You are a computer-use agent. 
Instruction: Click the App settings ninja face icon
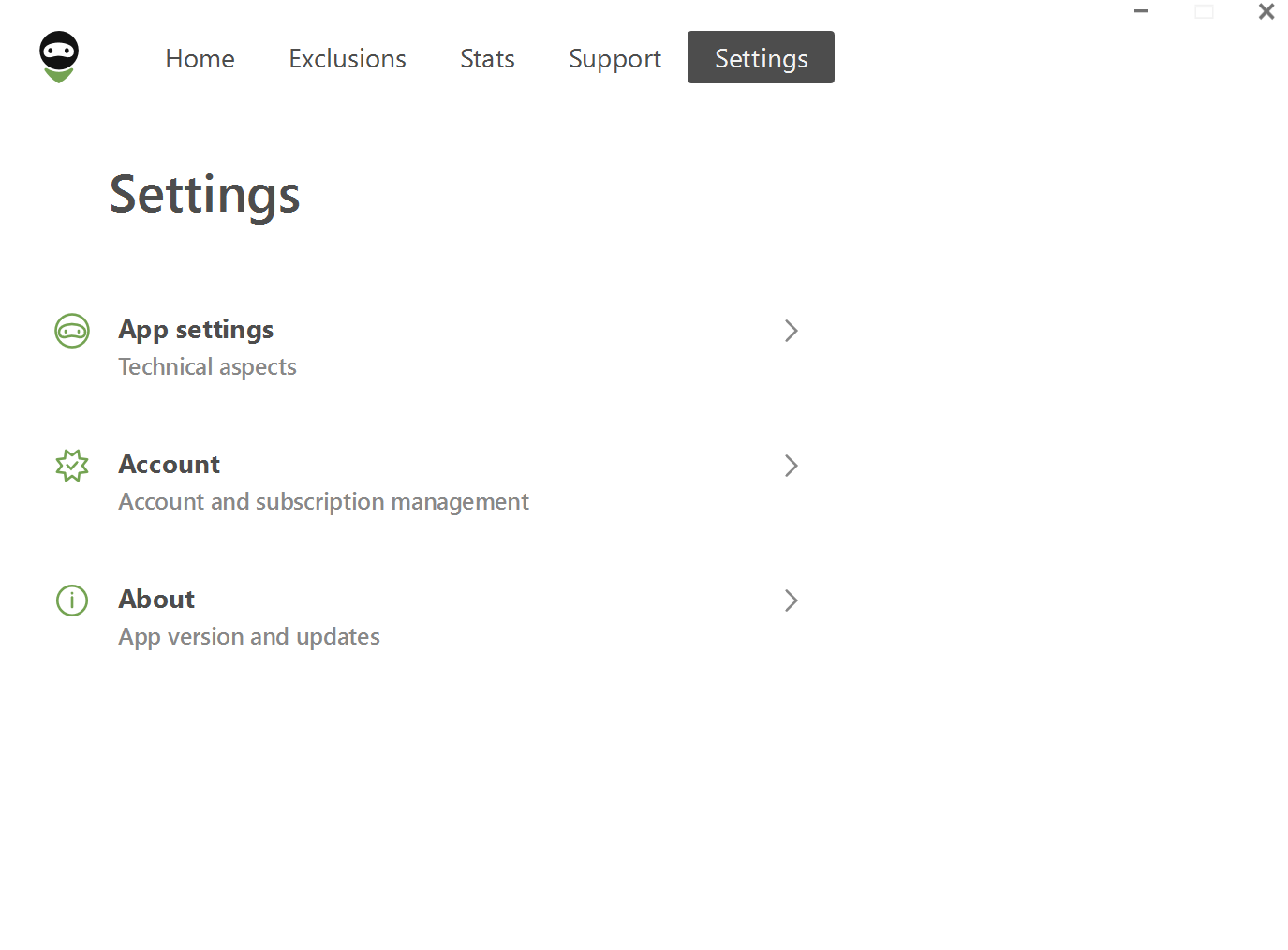[x=72, y=331]
